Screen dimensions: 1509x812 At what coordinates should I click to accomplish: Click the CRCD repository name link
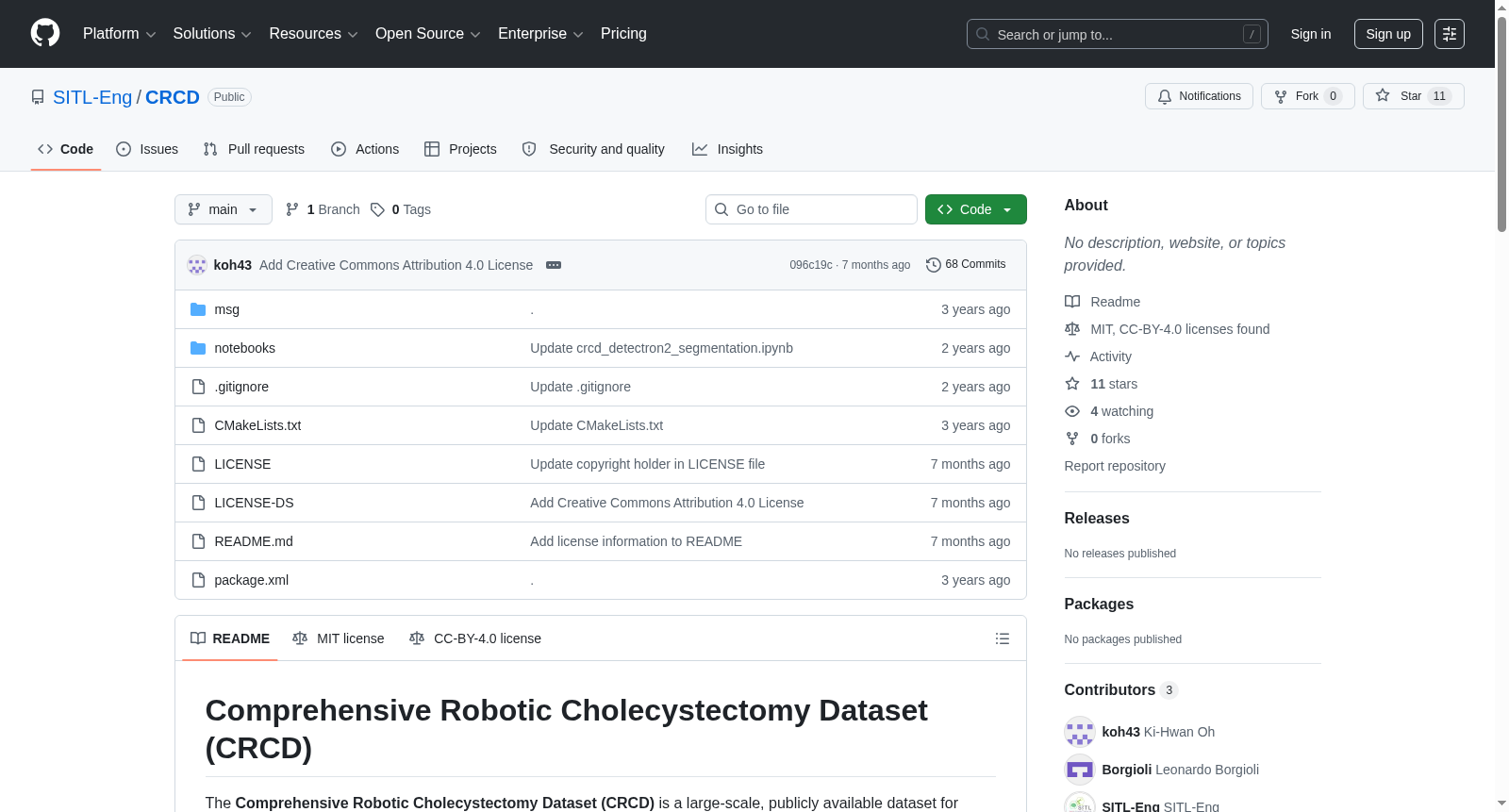pyautogui.click(x=173, y=97)
